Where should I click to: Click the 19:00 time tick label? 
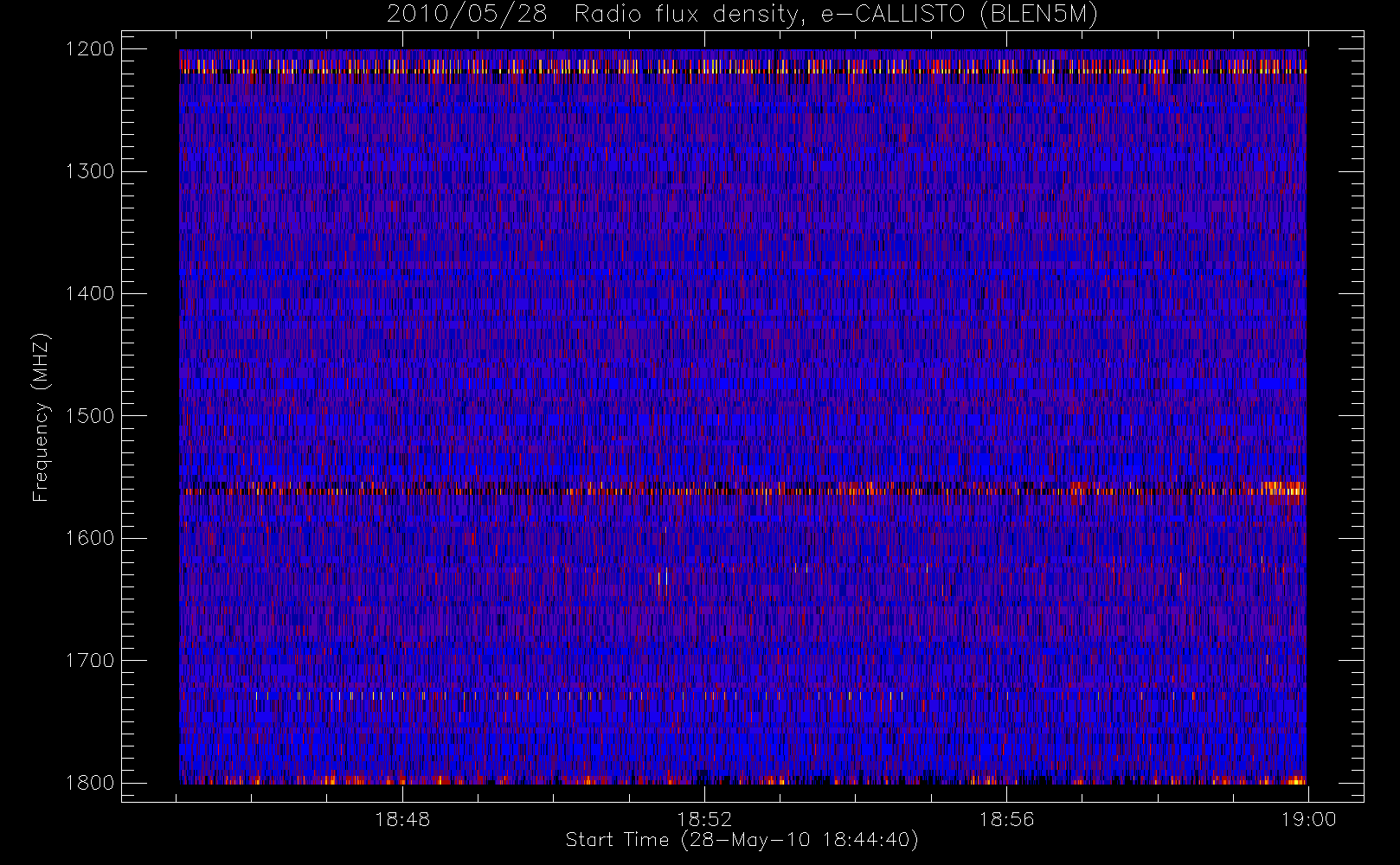(1308, 819)
